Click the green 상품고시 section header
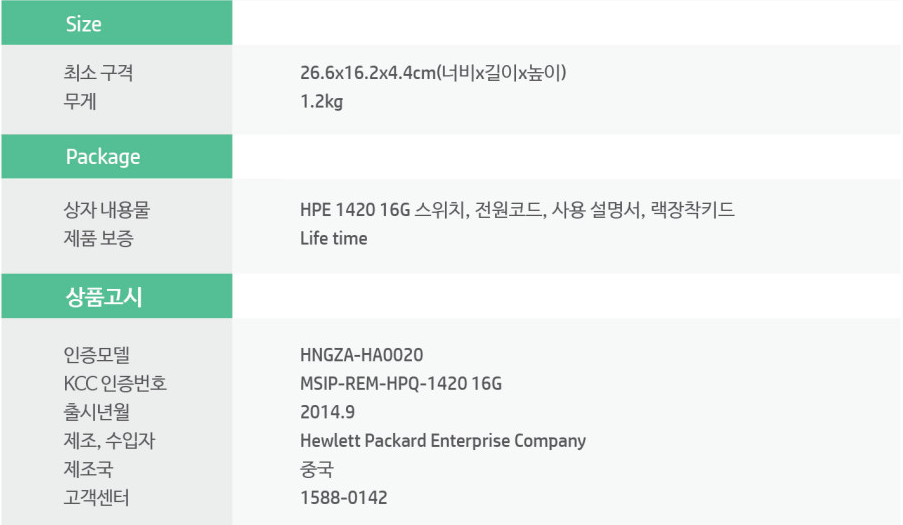Viewport: 903px width, 525px height. [x=117, y=296]
